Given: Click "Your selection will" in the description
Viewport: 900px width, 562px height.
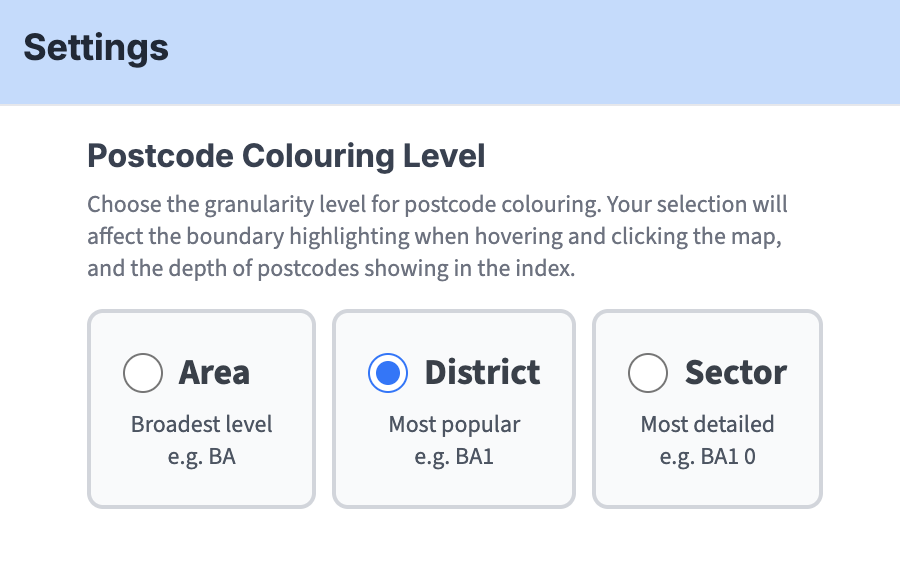Looking at the screenshot, I should (698, 205).
